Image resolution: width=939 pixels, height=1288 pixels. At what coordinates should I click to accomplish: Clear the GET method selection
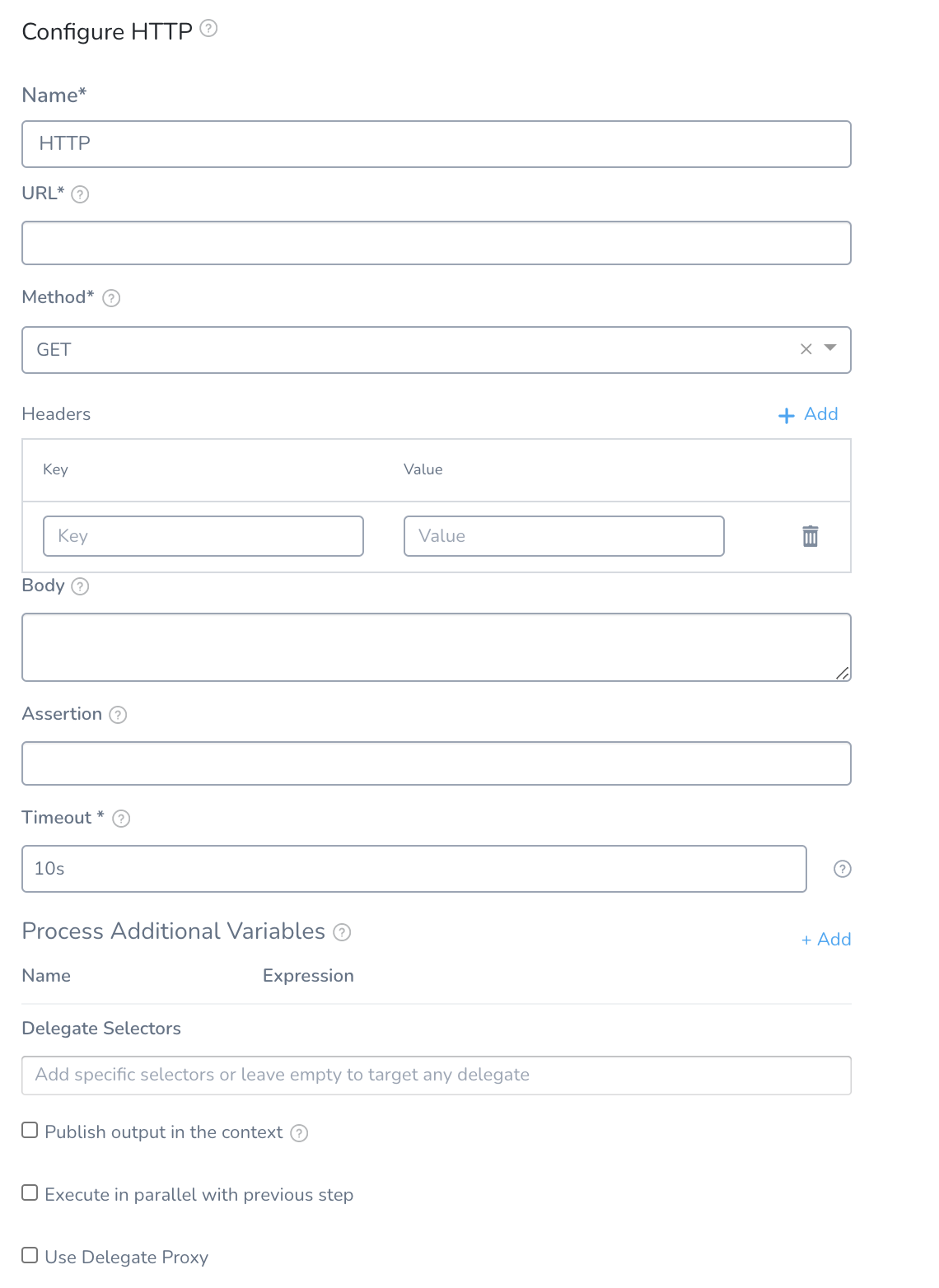(x=806, y=349)
